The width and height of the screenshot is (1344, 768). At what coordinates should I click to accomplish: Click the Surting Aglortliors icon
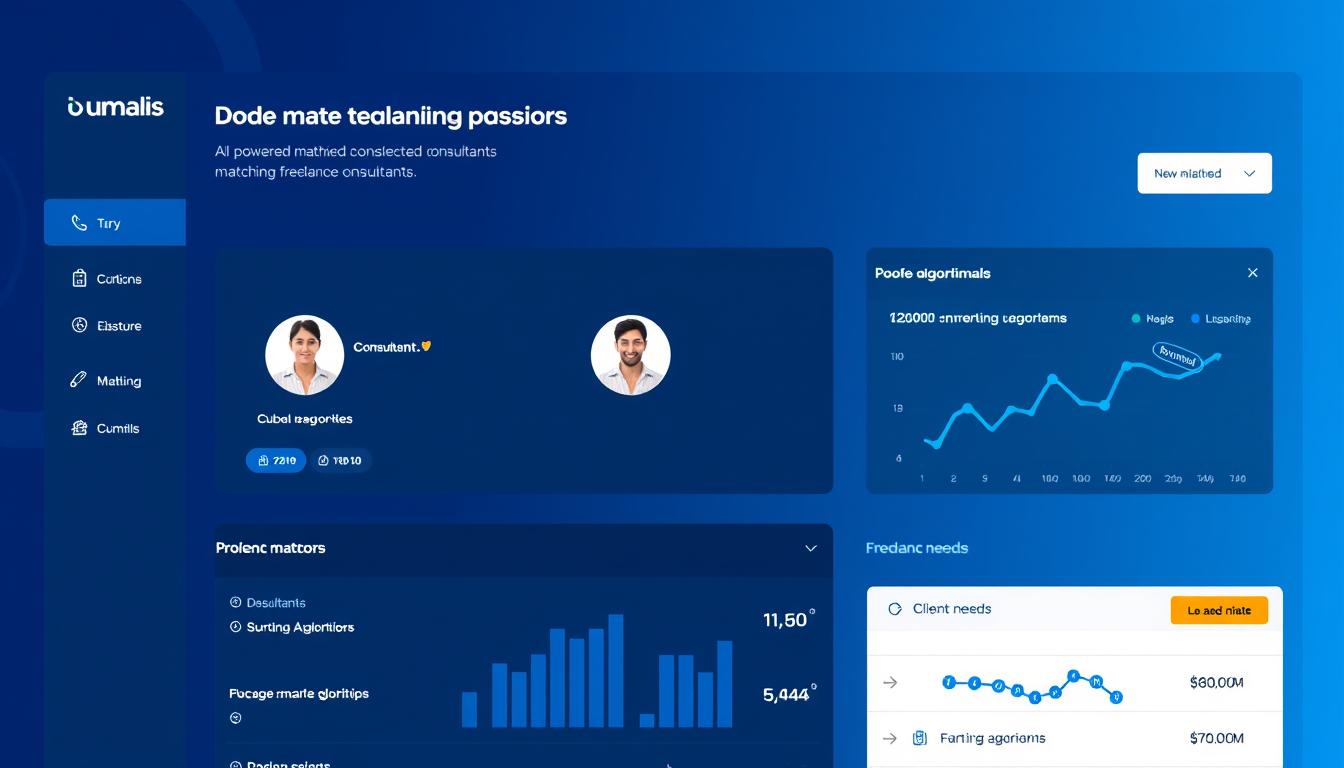coord(234,627)
